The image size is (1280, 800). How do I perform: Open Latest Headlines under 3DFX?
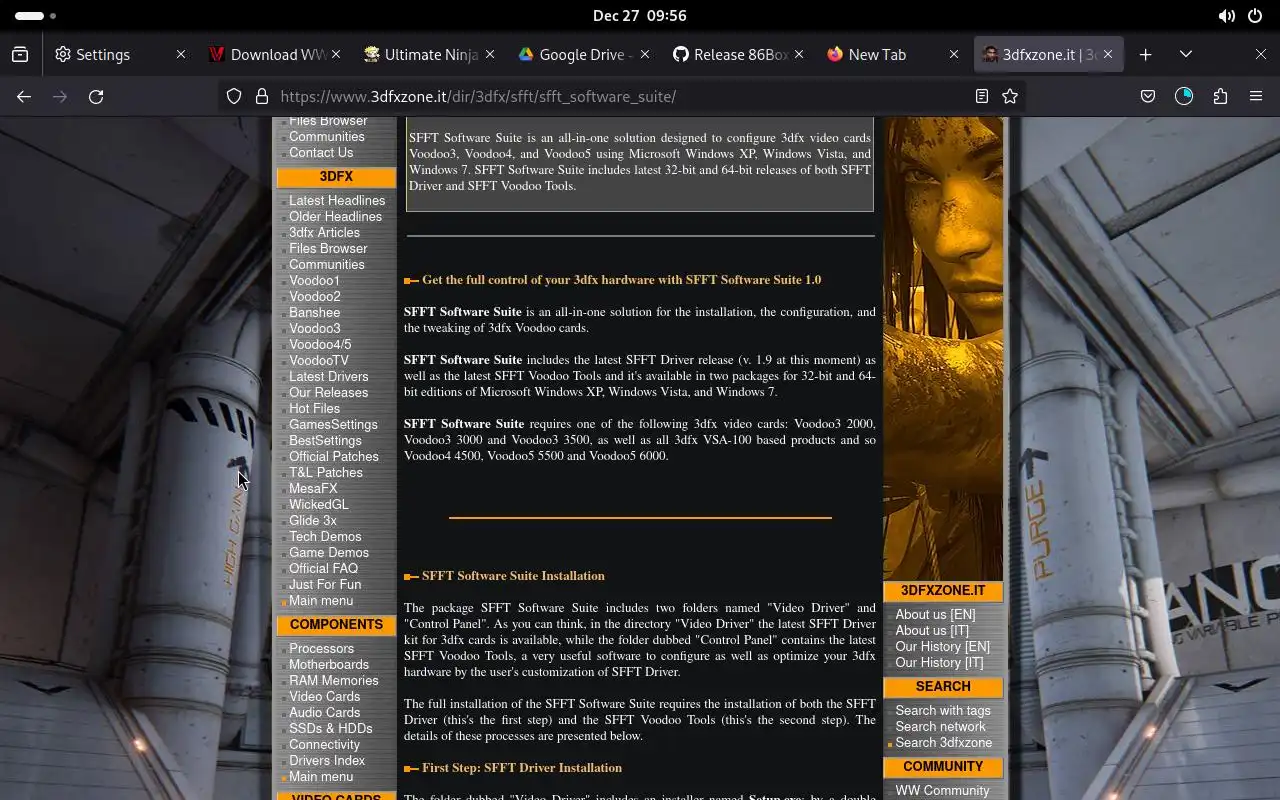coord(336,201)
